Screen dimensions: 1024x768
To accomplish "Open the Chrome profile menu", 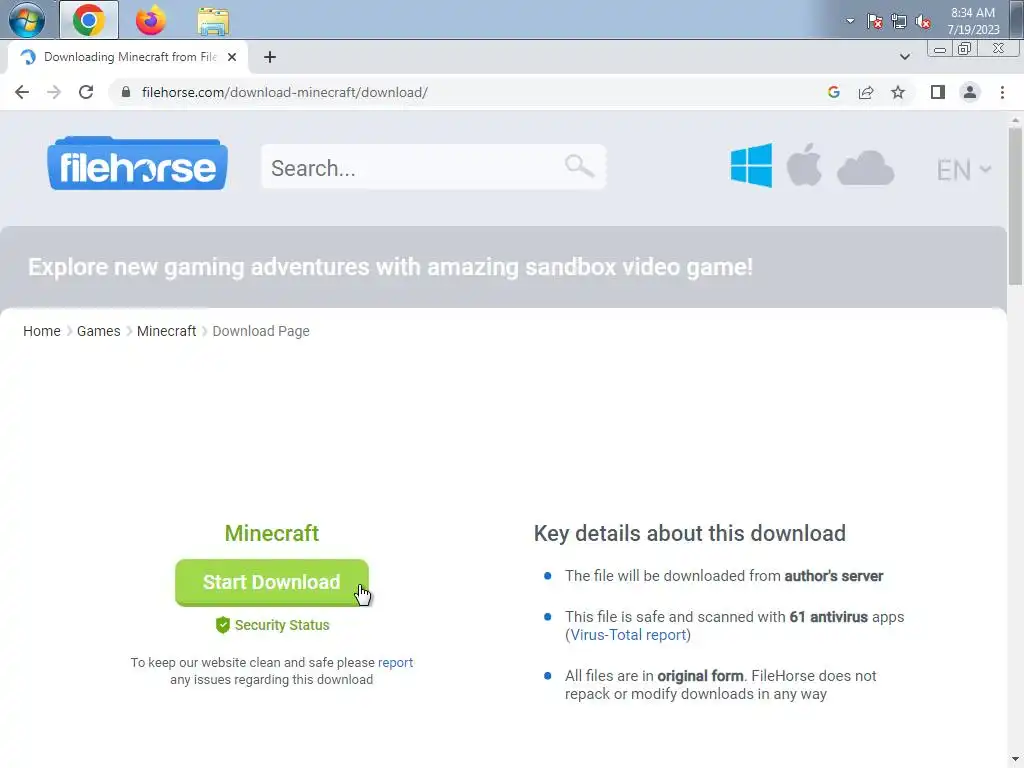I will (970, 92).
